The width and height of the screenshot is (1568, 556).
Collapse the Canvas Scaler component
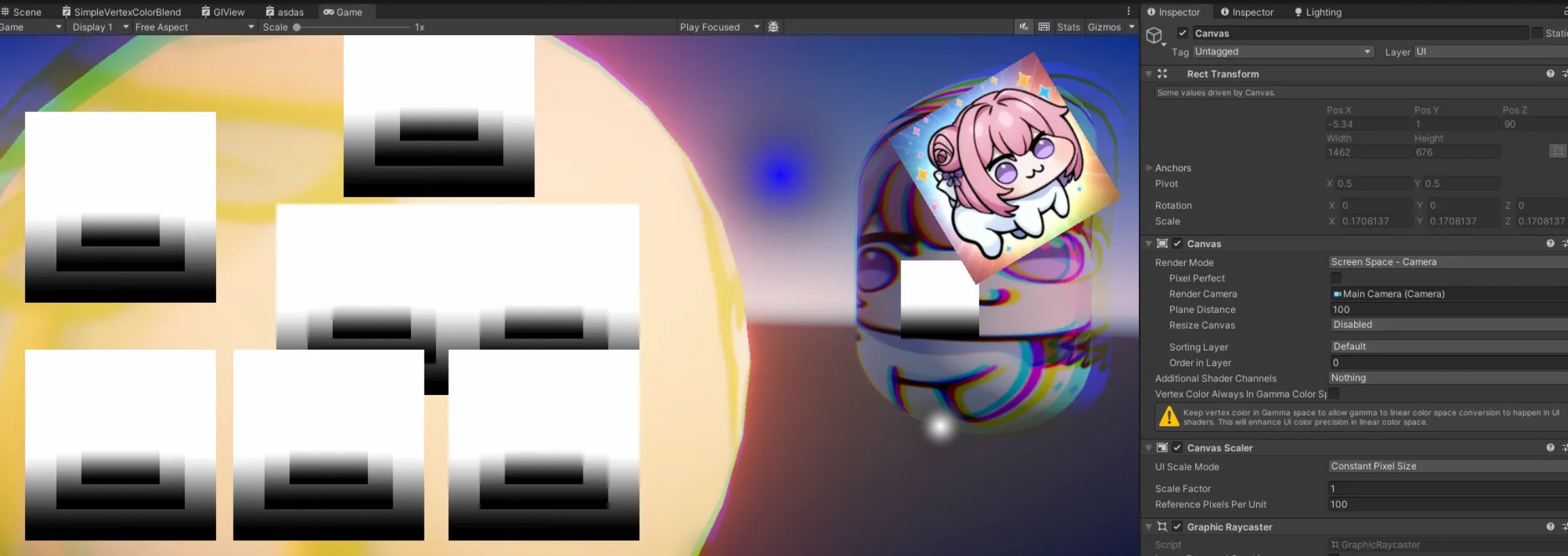tap(1148, 448)
